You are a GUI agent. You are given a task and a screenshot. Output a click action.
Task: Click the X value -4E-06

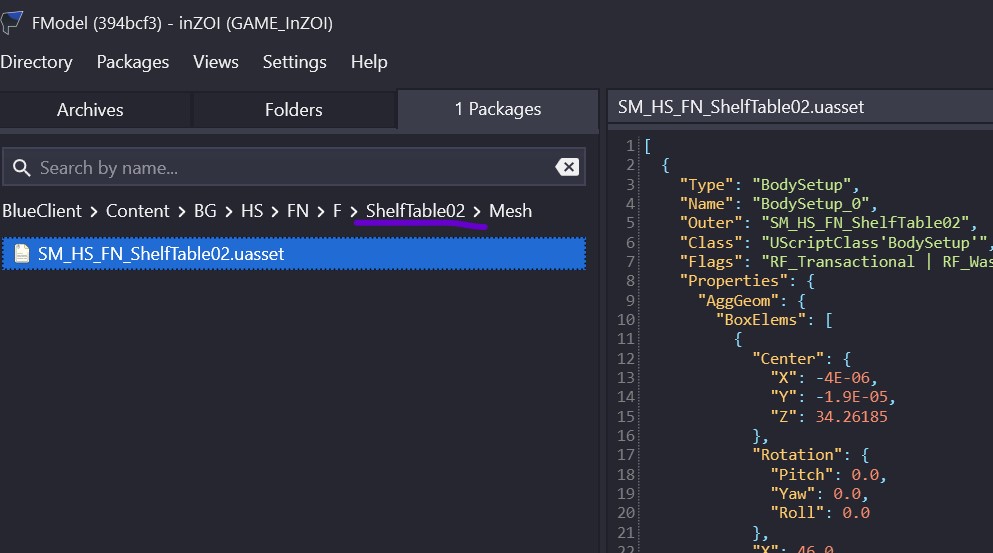[842, 378]
